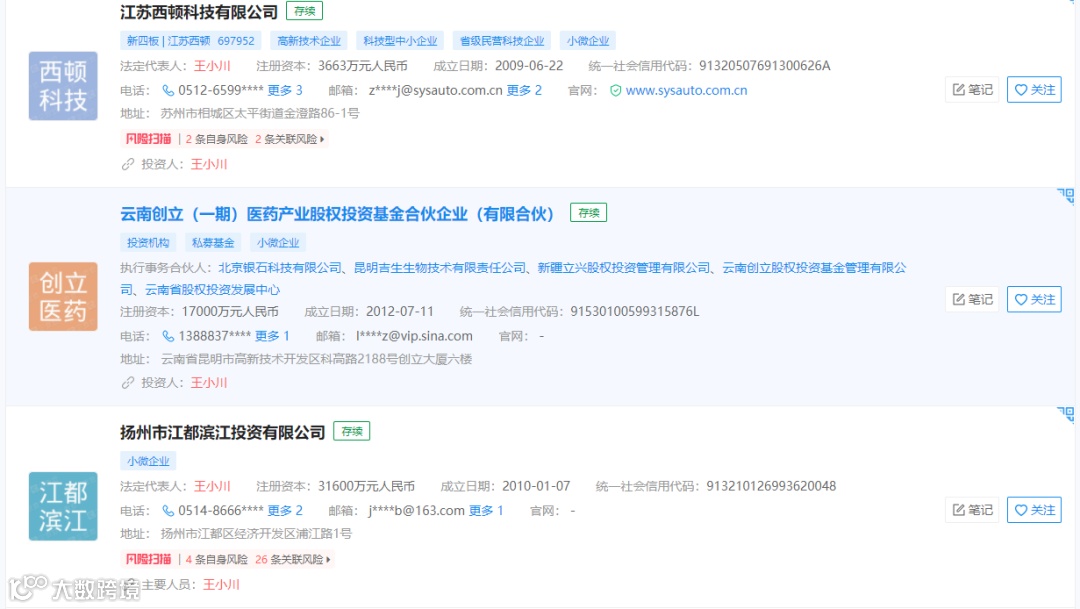View 2 条自身风险 of 江苏西顿
The height and width of the screenshot is (609, 1080).
[x=216, y=139]
